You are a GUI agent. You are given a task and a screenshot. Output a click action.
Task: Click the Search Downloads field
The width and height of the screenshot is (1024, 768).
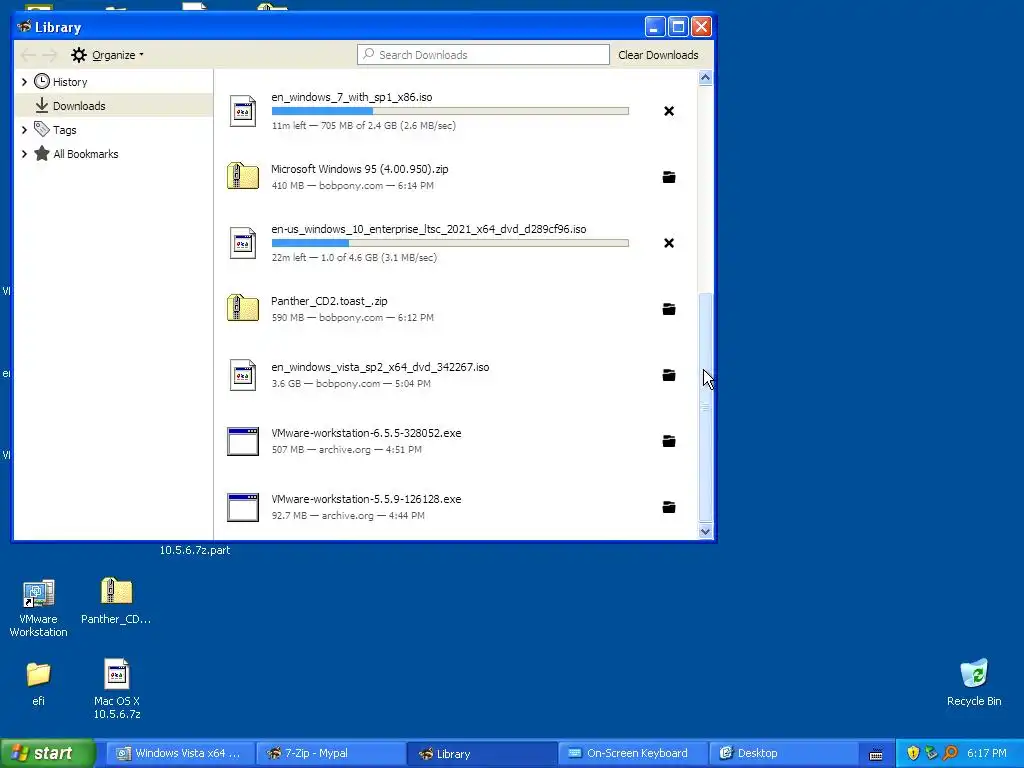483,55
